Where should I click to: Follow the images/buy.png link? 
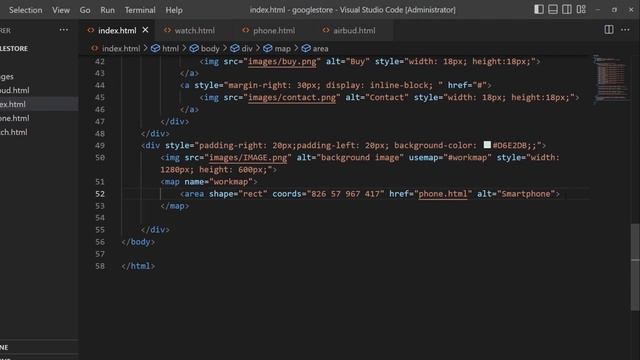point(282,62)
